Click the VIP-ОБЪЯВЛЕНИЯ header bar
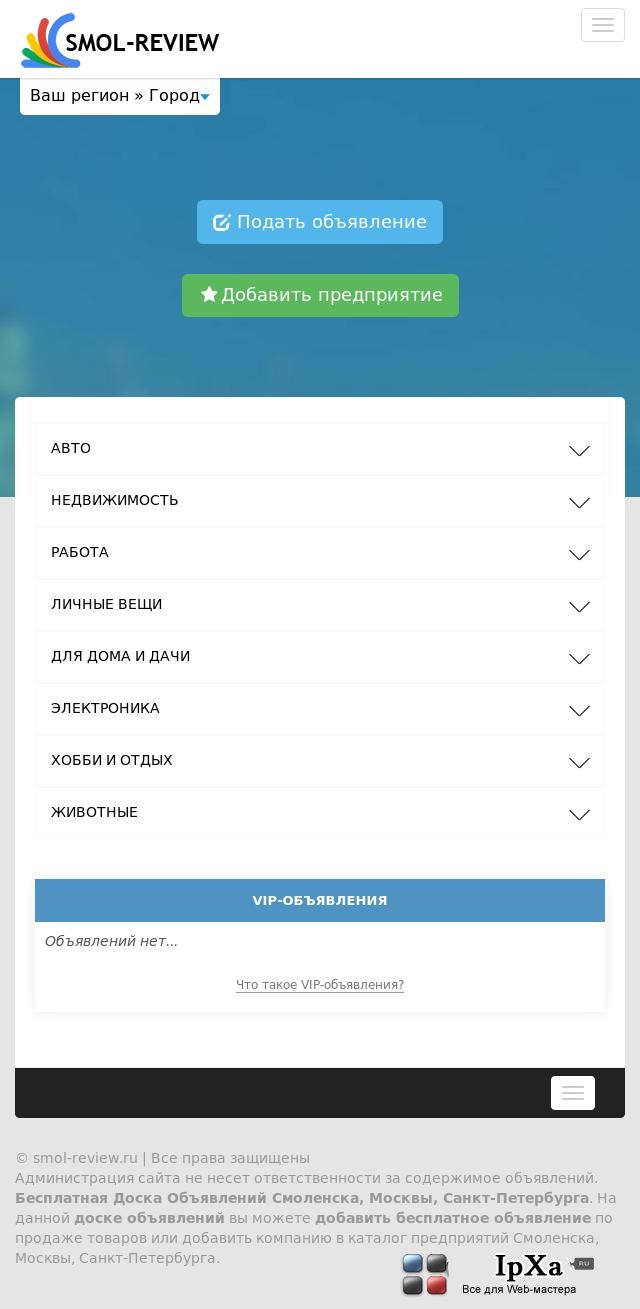This screenshot has width=640, height=1309. coord(320,900)
